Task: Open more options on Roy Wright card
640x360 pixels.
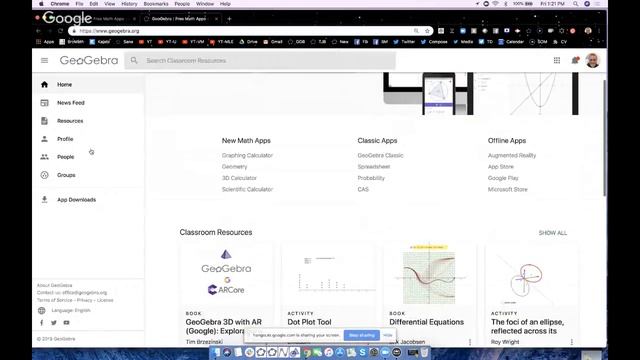Action: tap(571, 342)
